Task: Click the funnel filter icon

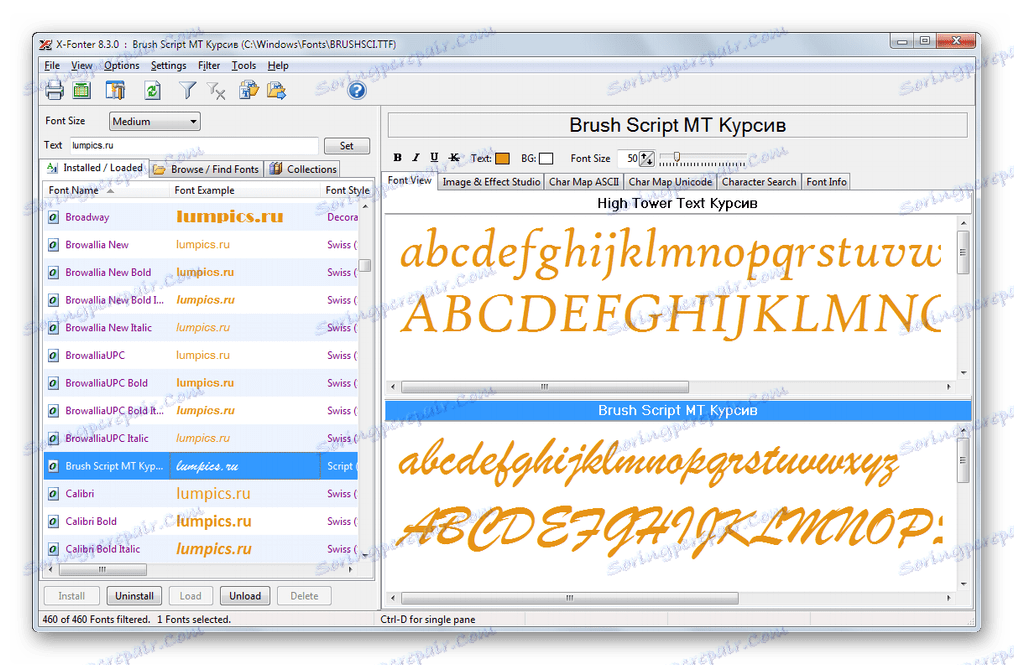Action: click(x=187, y=90)
